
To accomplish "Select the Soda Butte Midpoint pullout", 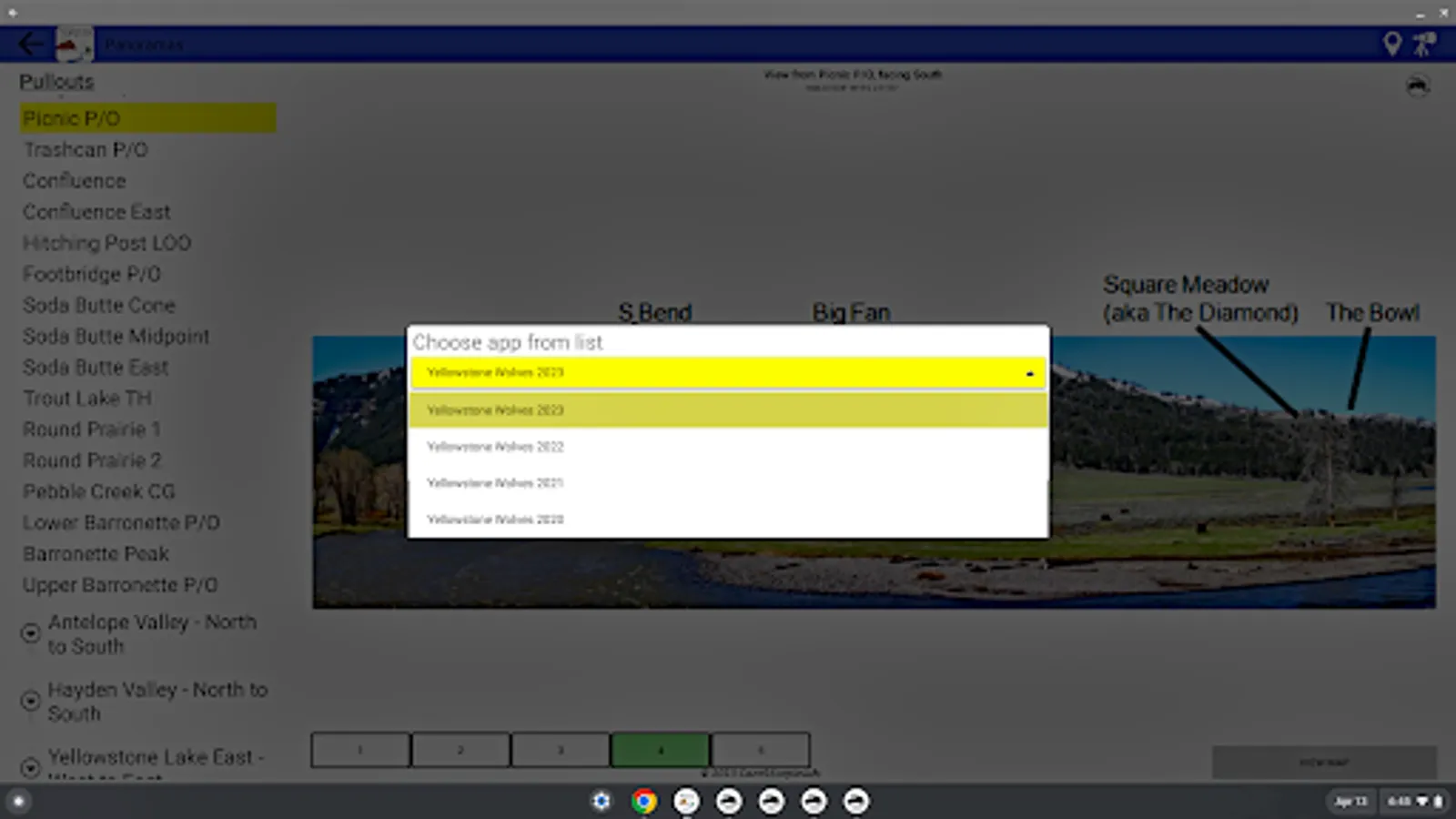I will coord(116,337).
